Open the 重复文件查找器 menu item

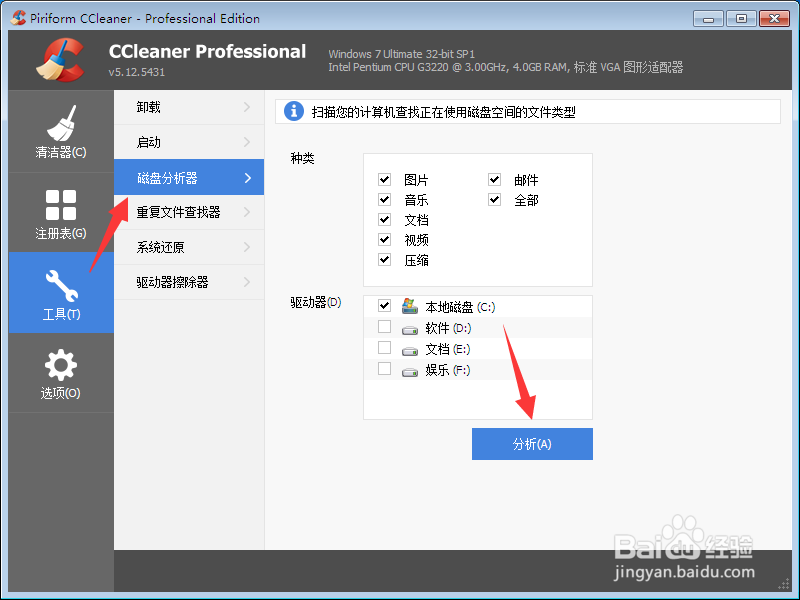point(189,212)
